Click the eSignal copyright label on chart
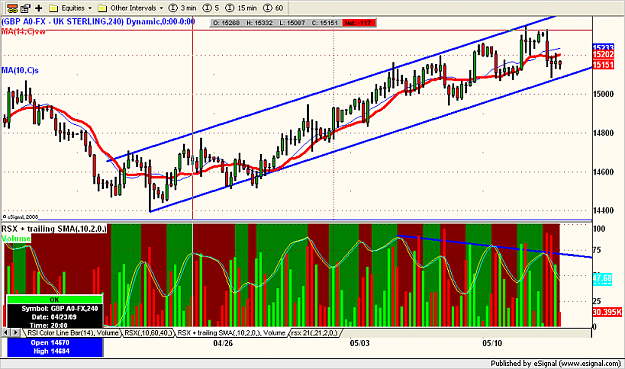 click(20, 217)
